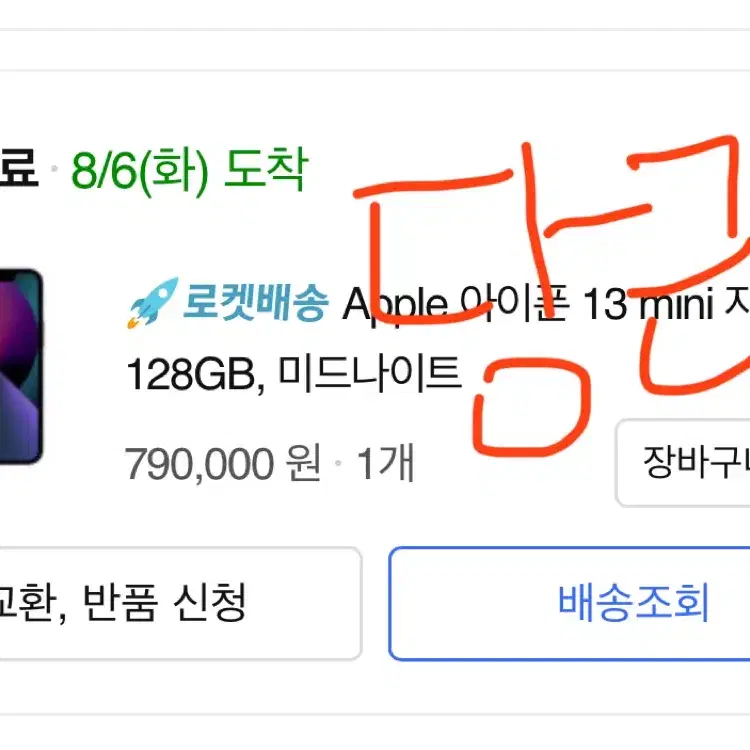Click the blue 로켓배송 badge text
This screenshot has height=750, width=750.
(255, 302)
